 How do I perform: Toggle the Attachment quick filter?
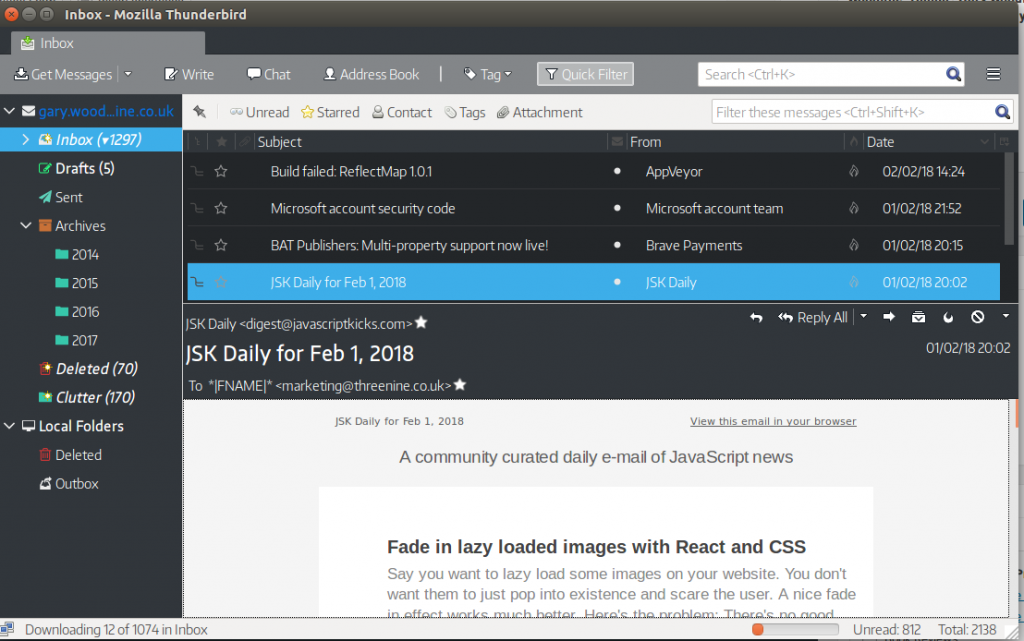[539, 112]
